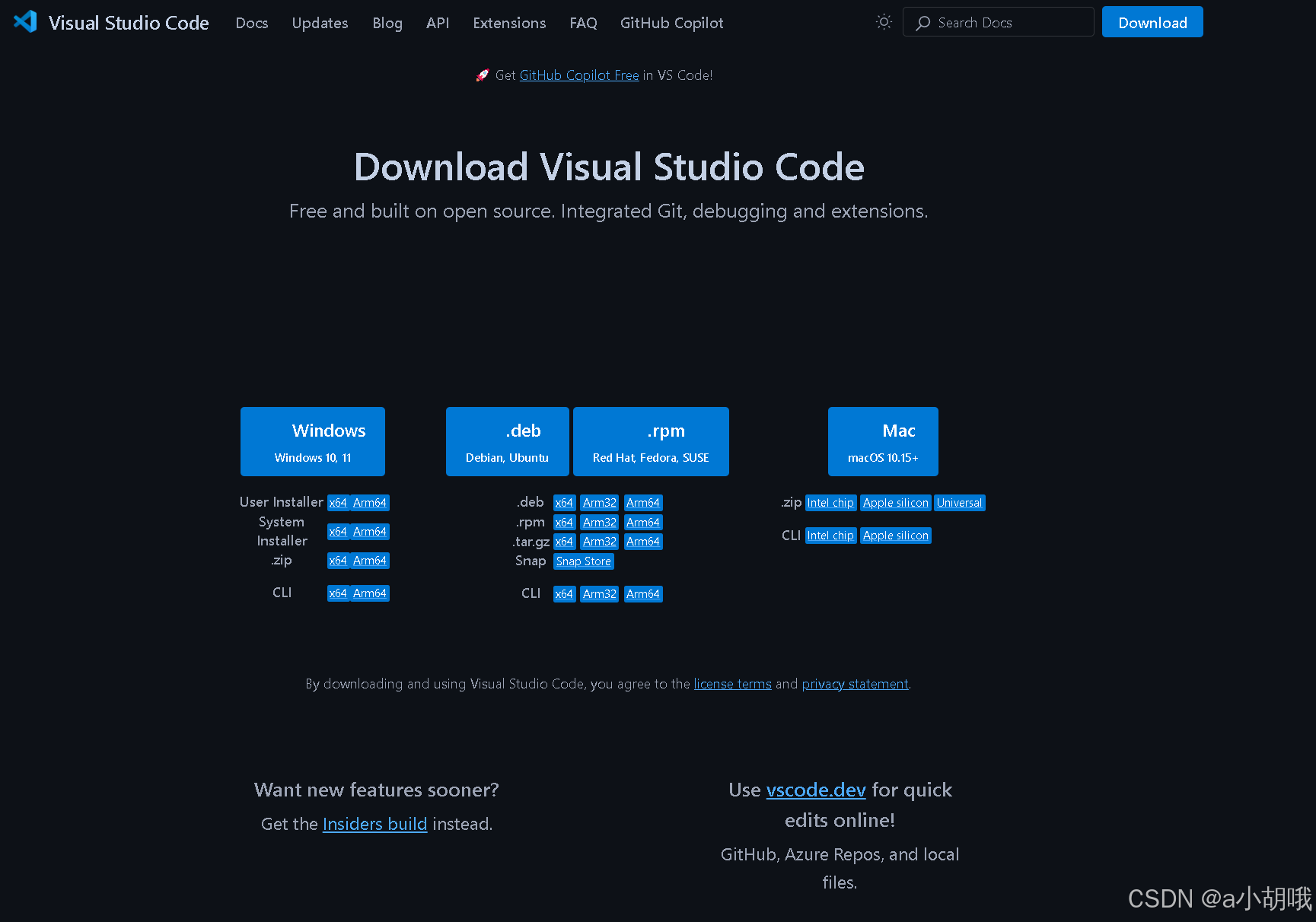Download Windows CLI x64
Viewport: 1316px width, 922px height.
coord(338,593)
